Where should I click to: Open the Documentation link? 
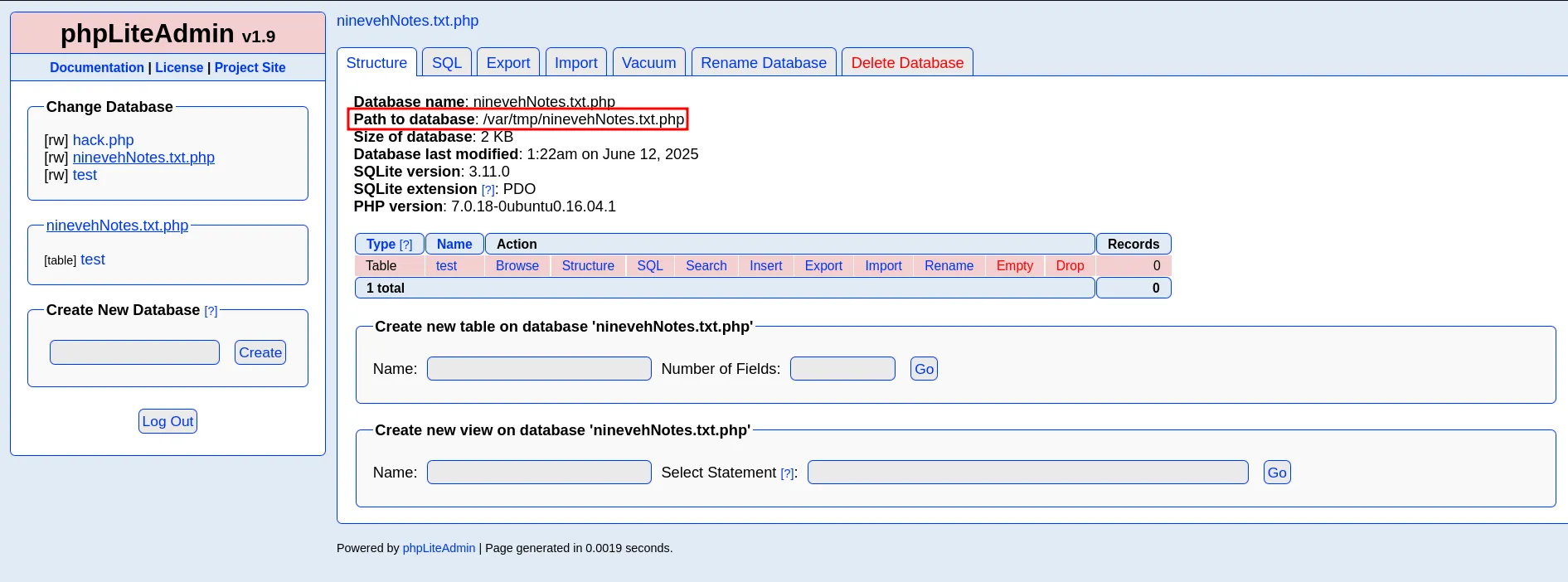97,68
